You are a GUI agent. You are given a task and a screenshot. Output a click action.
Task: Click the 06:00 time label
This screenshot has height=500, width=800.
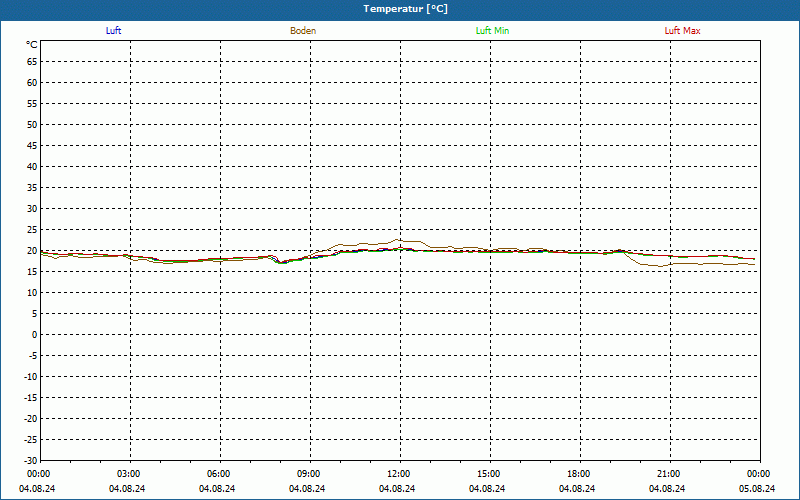click(x=219, y=474)
